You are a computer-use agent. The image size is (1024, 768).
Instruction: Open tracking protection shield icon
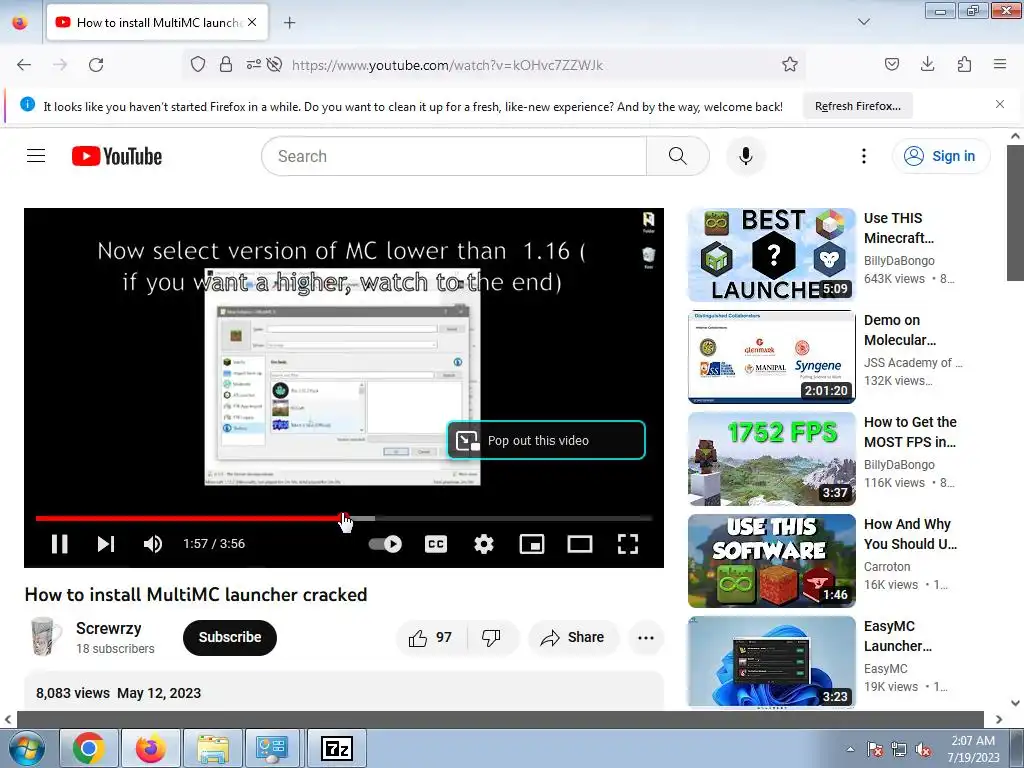198,64
